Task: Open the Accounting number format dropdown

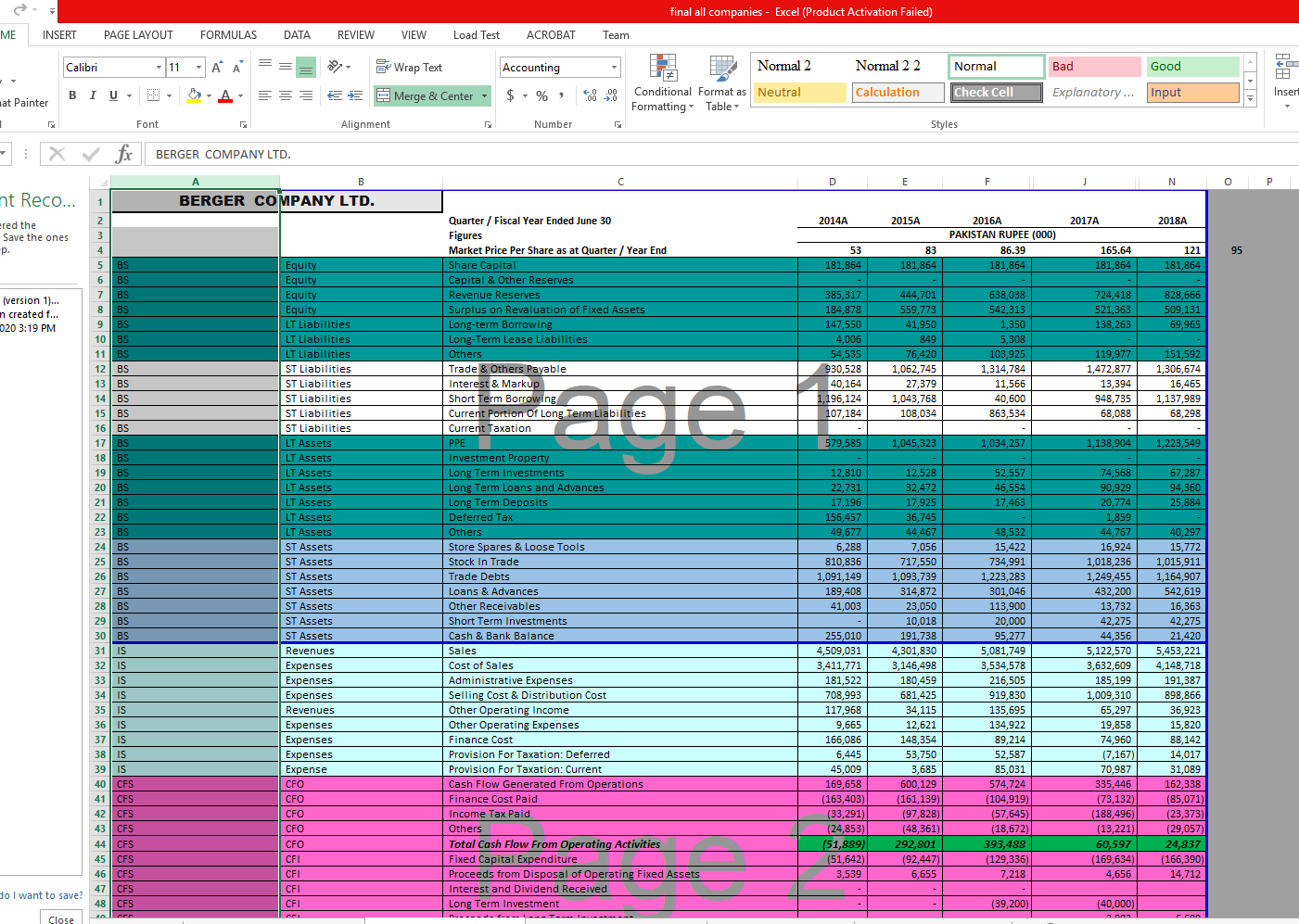Action: click(x=613, y=67)
